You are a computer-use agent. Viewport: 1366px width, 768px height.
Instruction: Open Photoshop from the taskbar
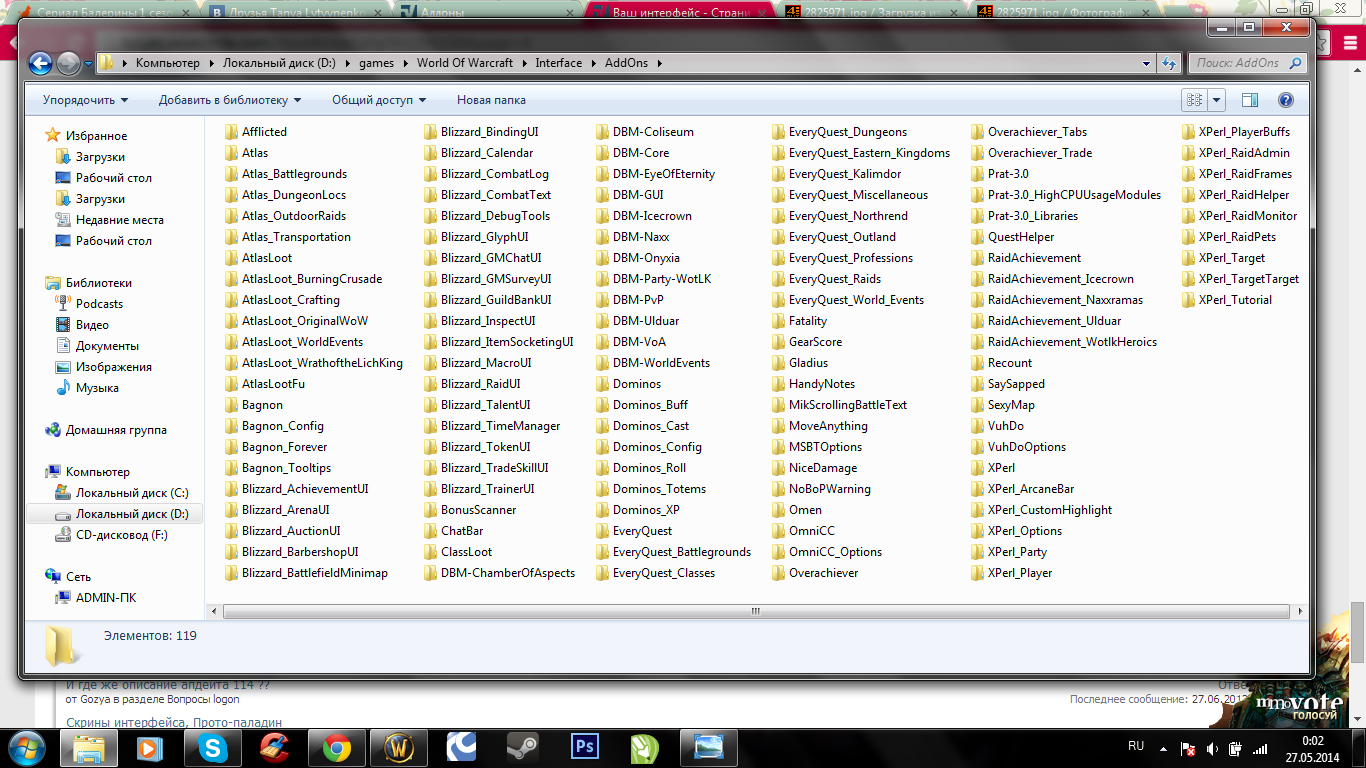point(583,748)
